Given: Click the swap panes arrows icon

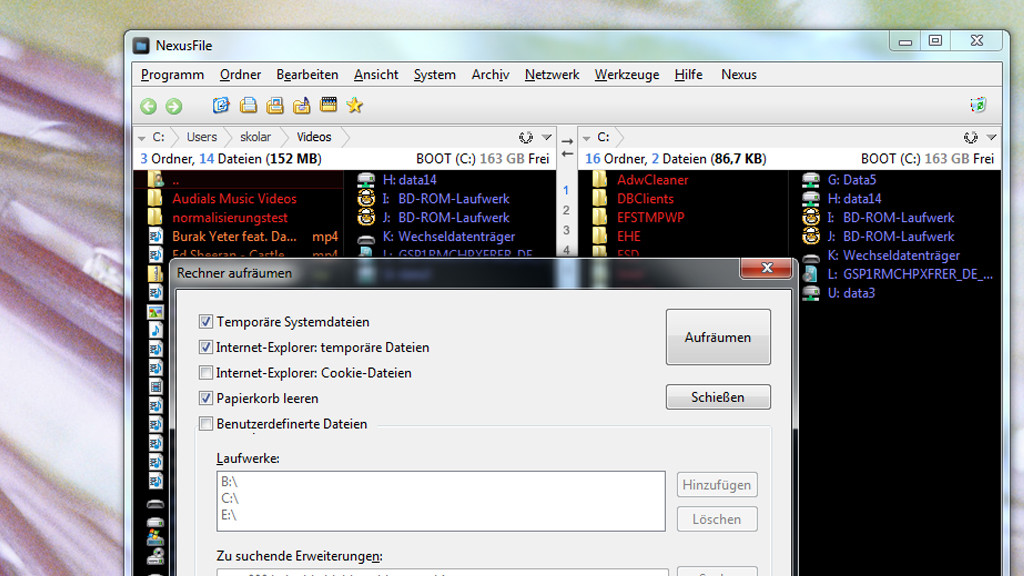Looking at the screenshot, I should [x=567, y=147].
